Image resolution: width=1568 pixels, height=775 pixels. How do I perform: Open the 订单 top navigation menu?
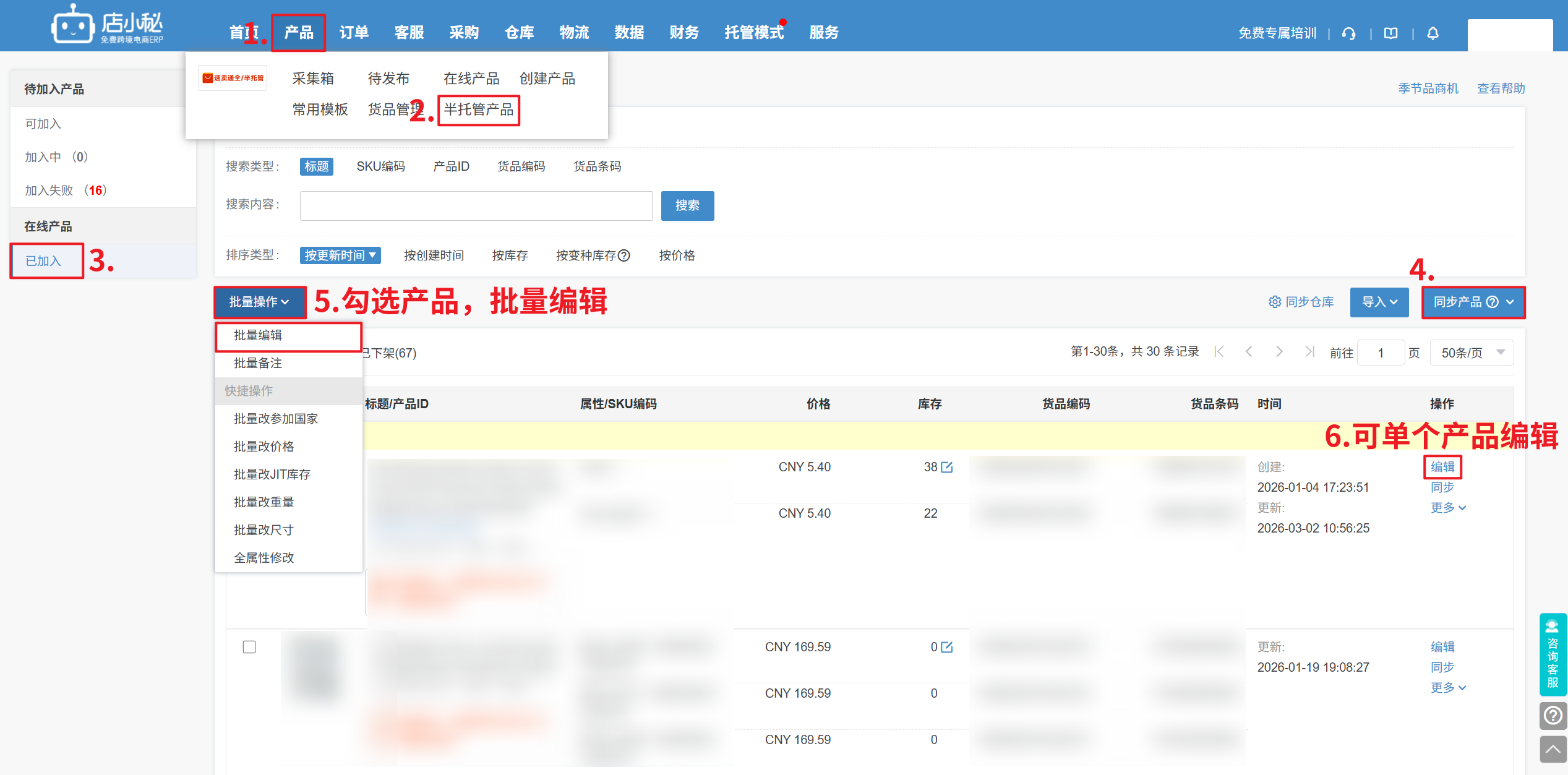(x=354, y=32)
